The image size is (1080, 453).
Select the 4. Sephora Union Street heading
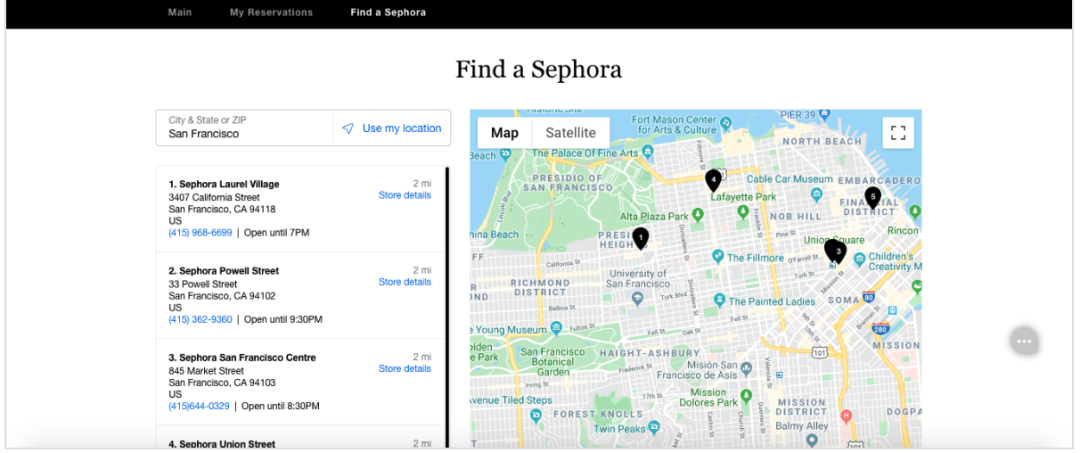[x=222, y=444]
